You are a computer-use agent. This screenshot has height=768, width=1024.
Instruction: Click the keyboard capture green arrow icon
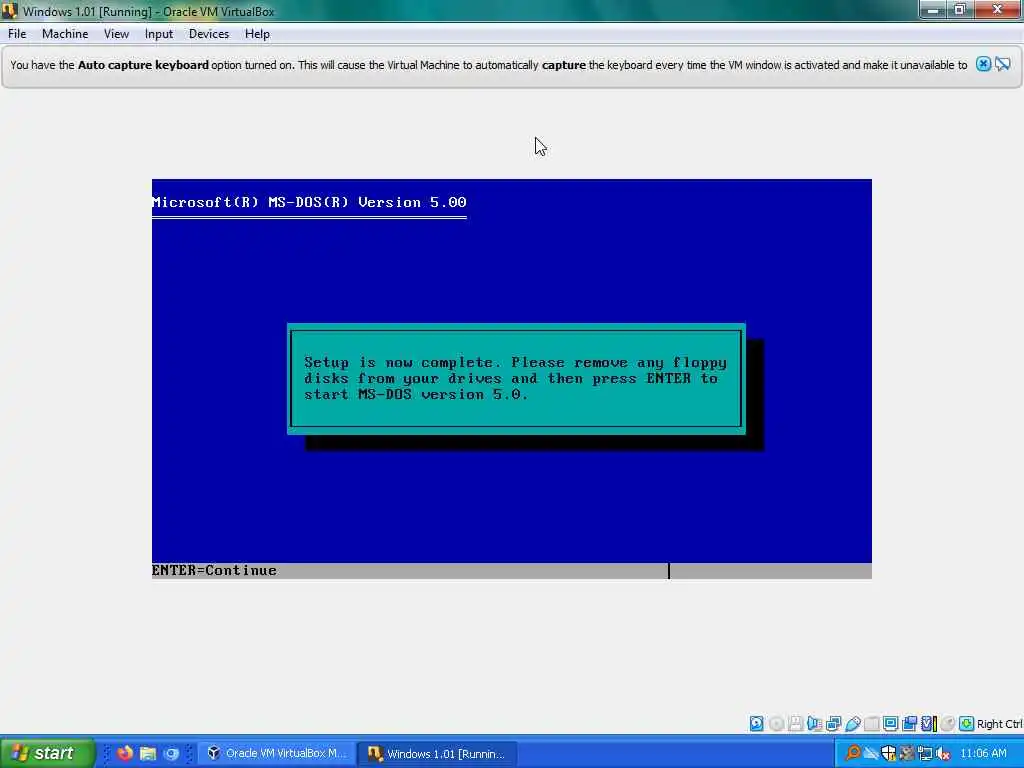click(x=967, y=724)
